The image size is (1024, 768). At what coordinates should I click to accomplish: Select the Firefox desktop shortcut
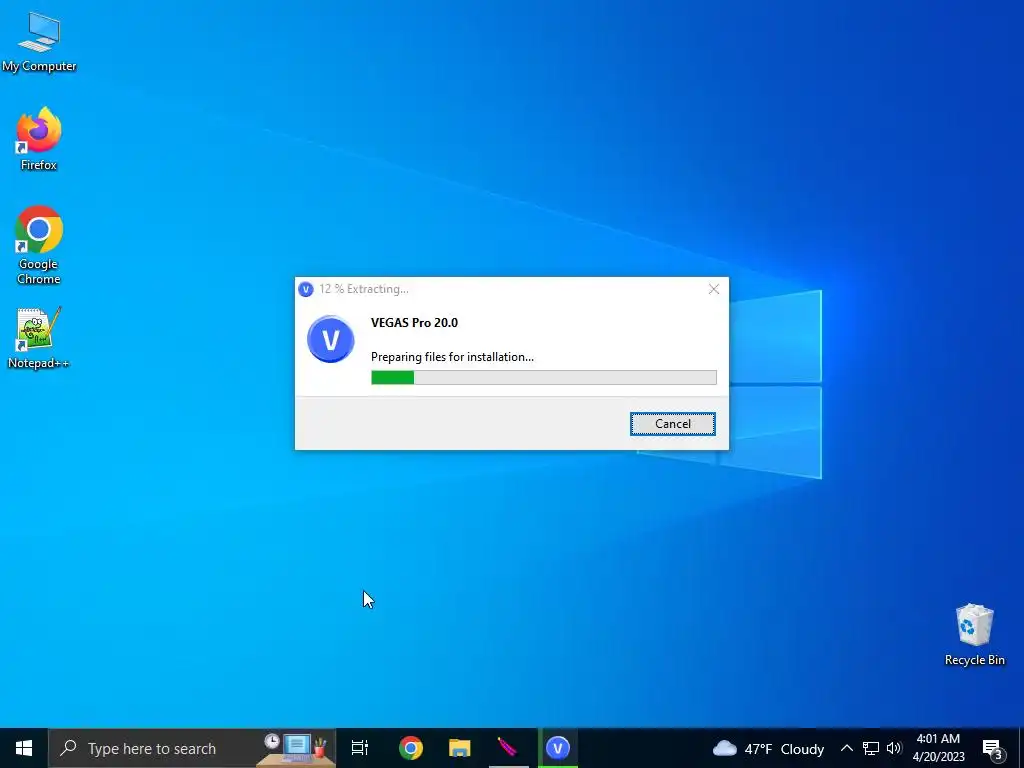[39, 139]
